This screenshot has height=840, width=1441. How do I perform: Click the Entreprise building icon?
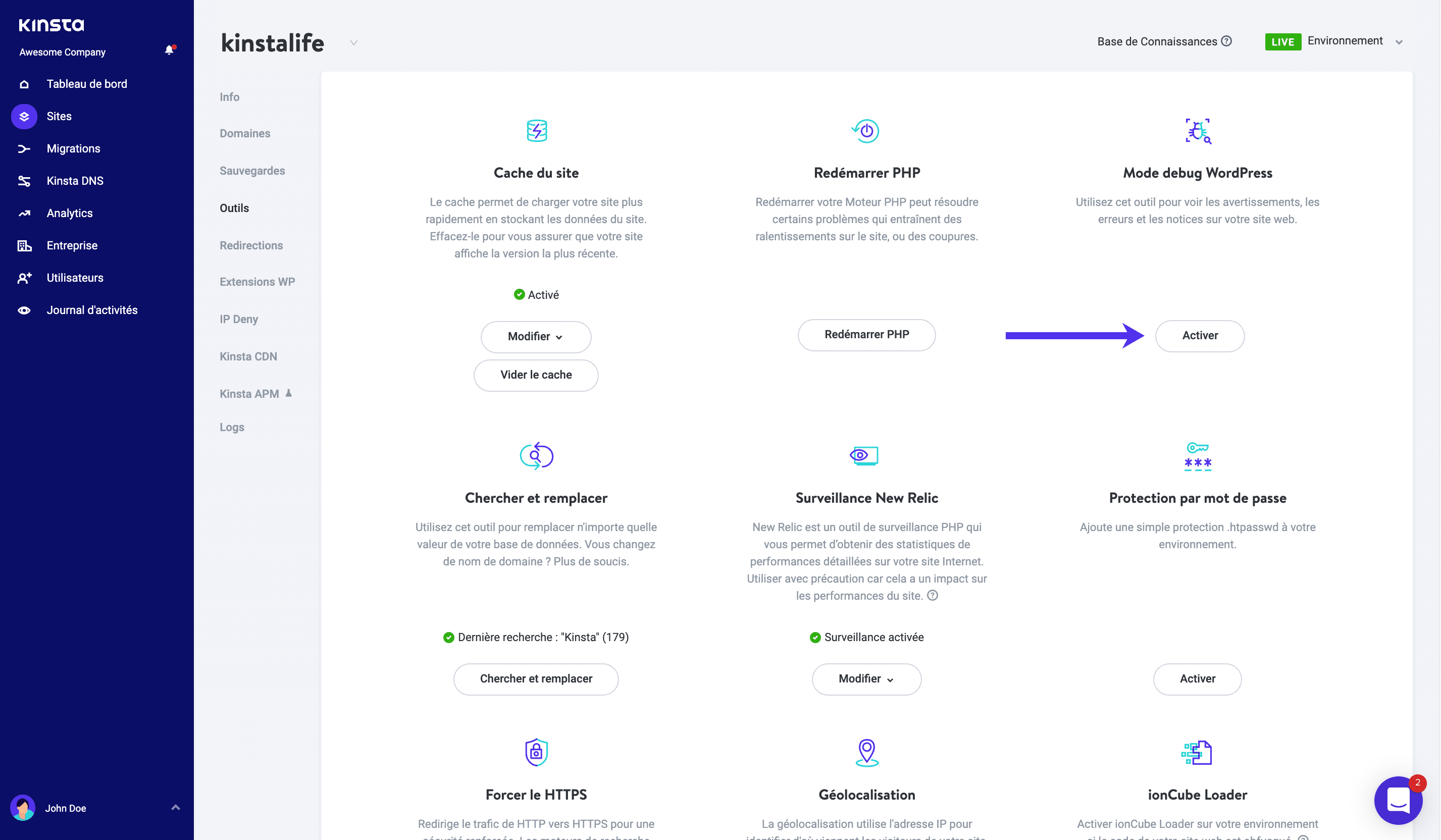pos(24,245)
